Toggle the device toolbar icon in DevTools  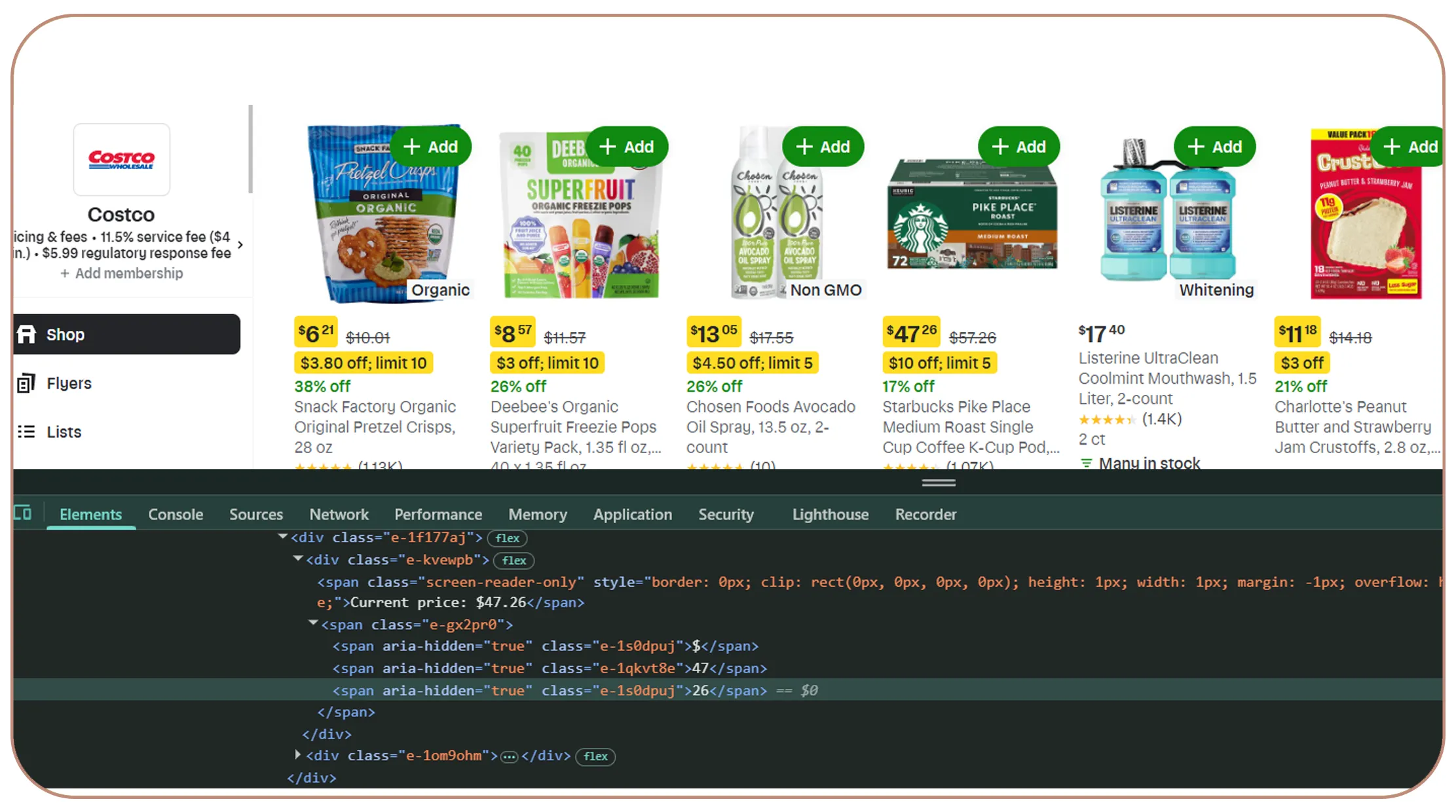(x=23, y=513)
